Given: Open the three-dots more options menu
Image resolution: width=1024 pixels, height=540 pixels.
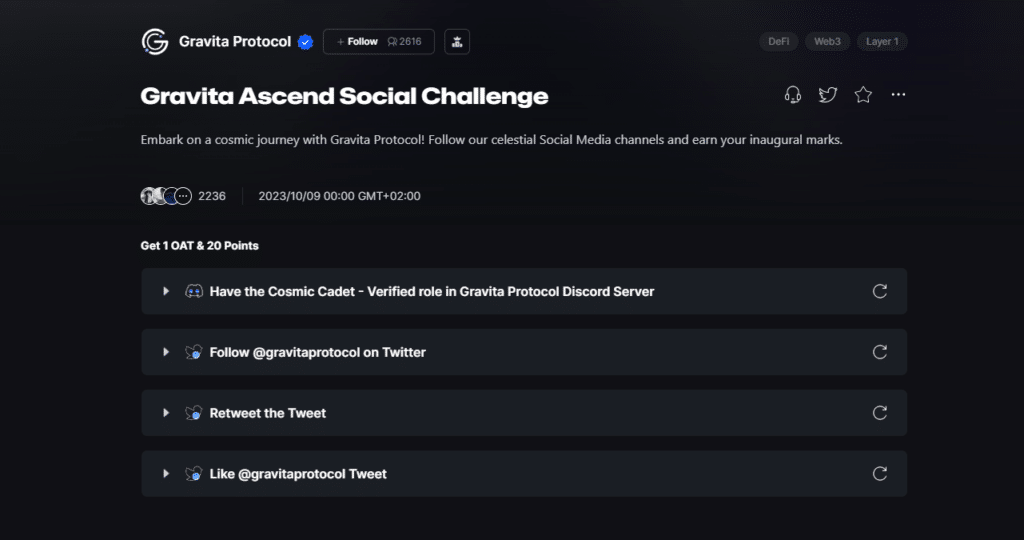Looking at the screenshot, I should tap(899, 95).
